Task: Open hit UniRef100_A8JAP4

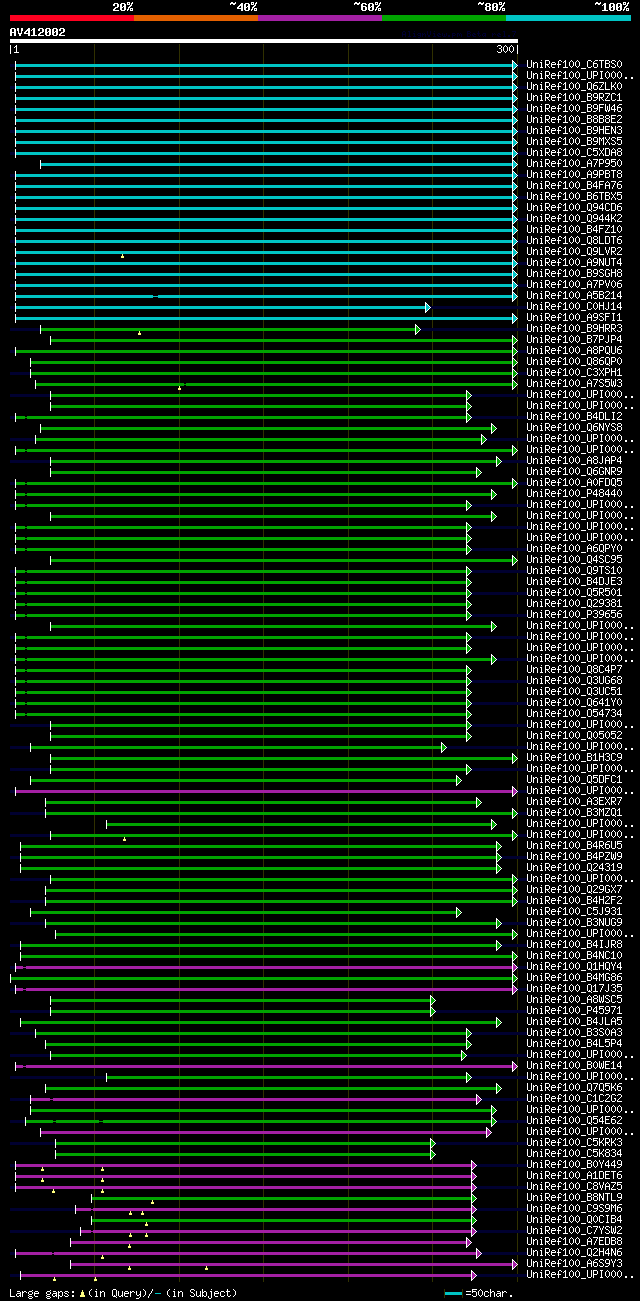Action: click(574, 461)
